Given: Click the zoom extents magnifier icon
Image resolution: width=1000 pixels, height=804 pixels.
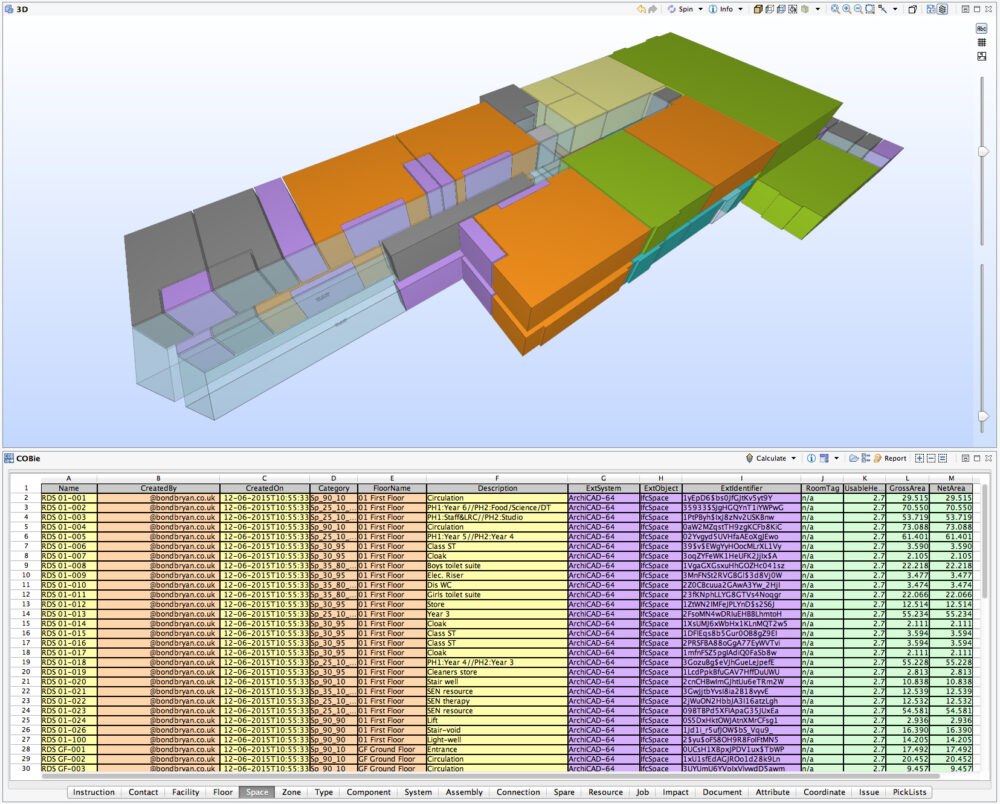Looking at the screenshot, I should (x=835, y=10).
